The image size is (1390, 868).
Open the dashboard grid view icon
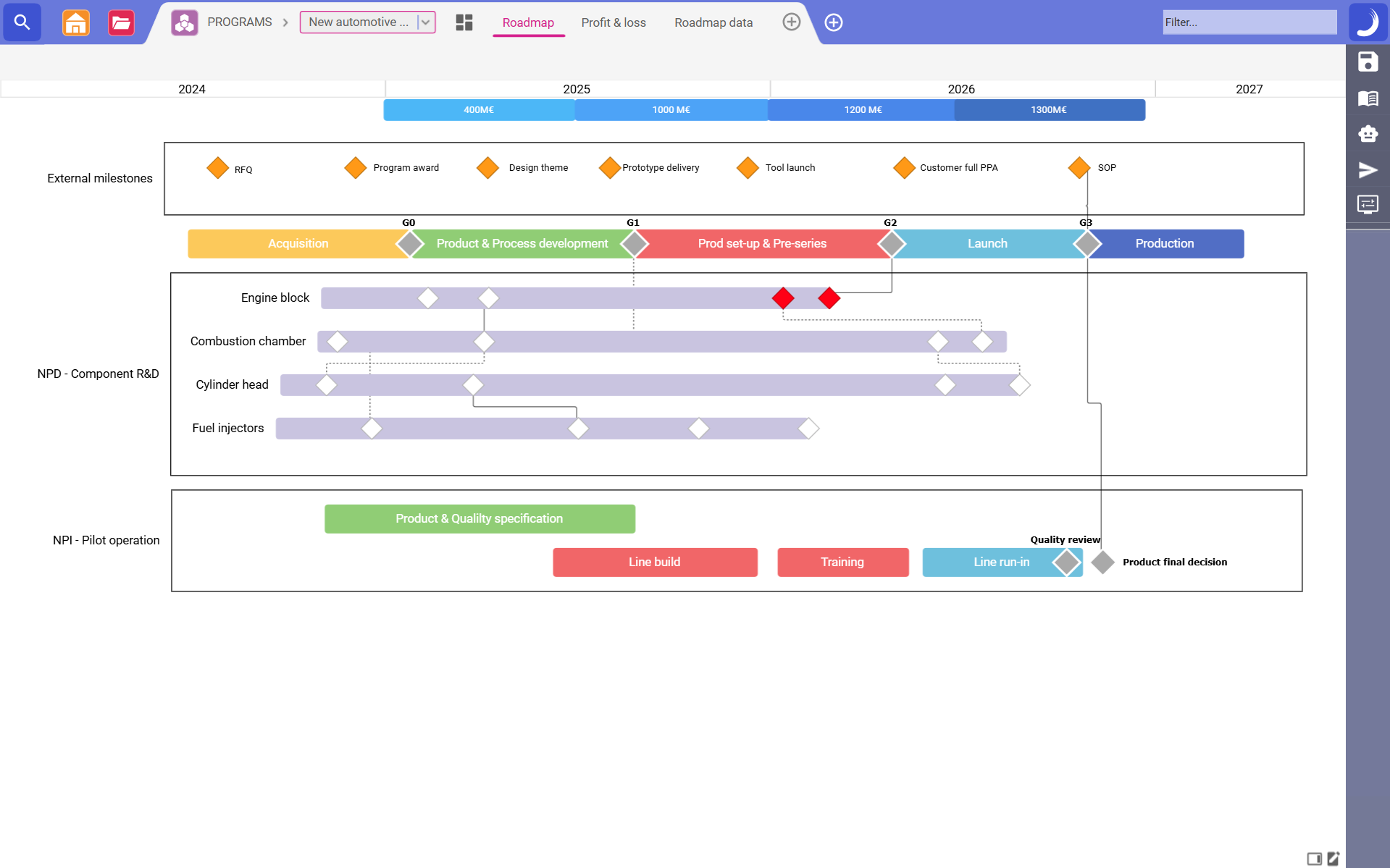point(464,22)
